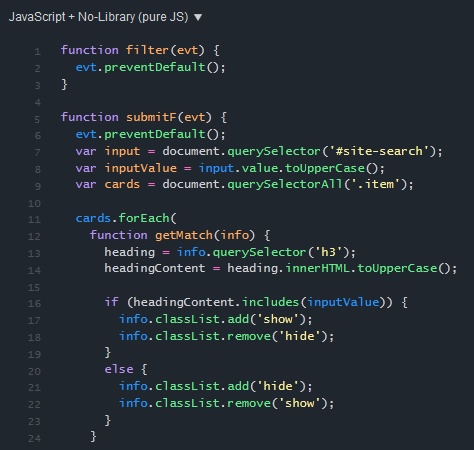Screen dimensions: 474x450
Task: Click 'else {' on line 20
Action: [126, 369]
